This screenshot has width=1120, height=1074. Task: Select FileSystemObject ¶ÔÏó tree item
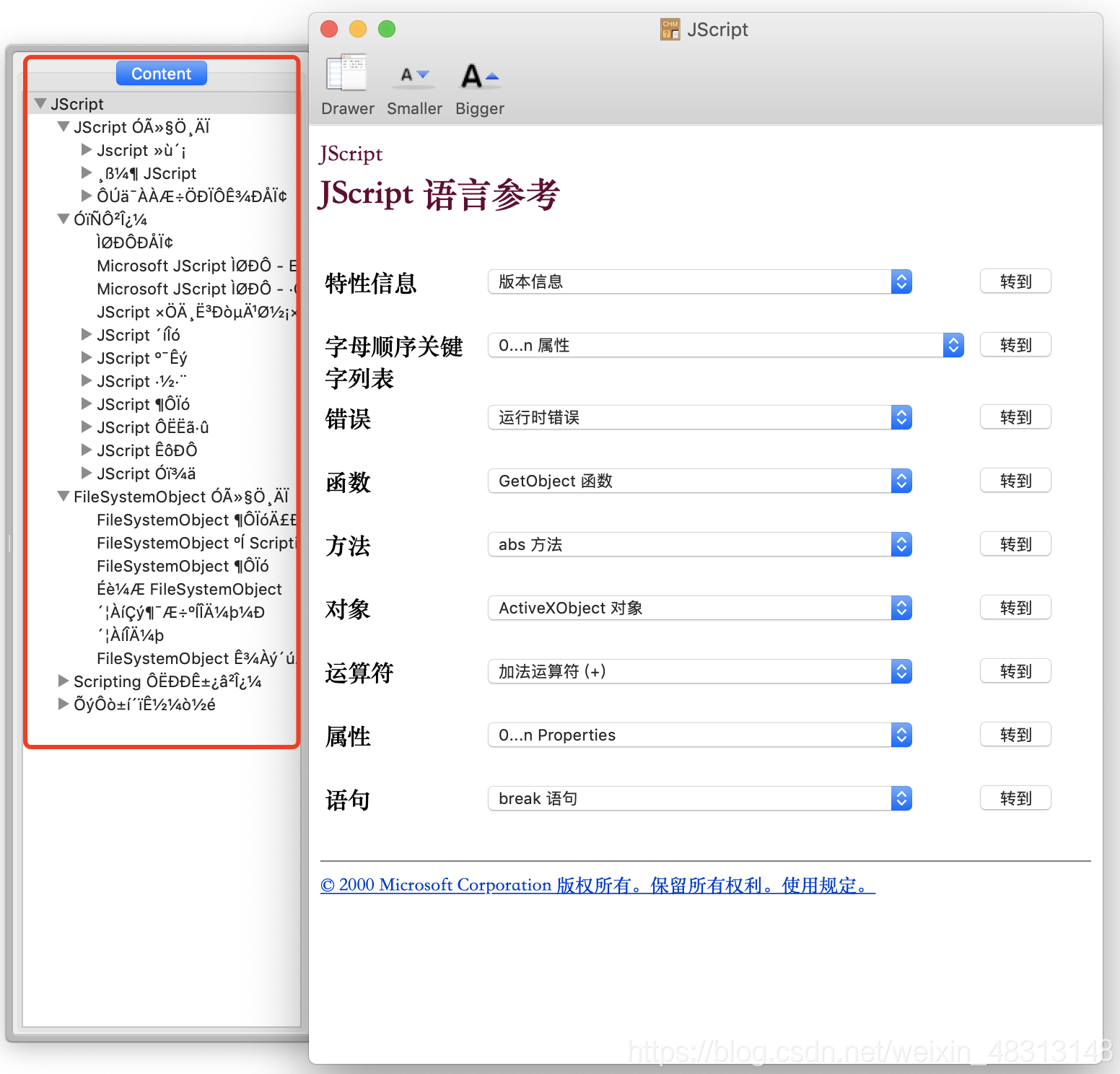coord(183,566)
